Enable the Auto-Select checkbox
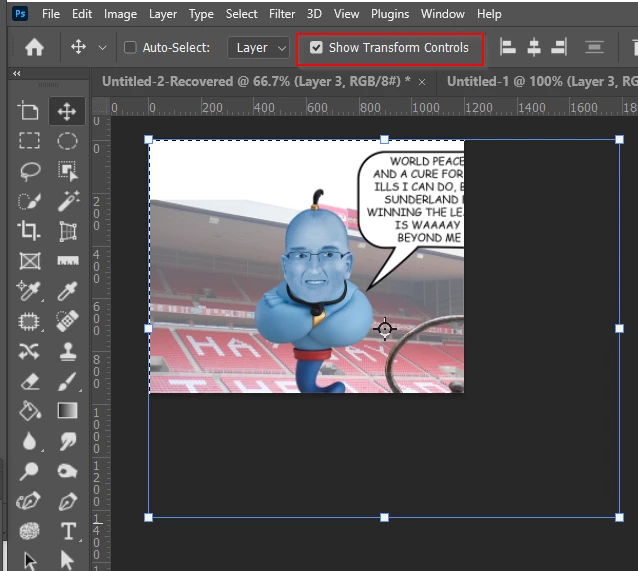The height and width of the screenshot is (571, 638). click(130, 48)
